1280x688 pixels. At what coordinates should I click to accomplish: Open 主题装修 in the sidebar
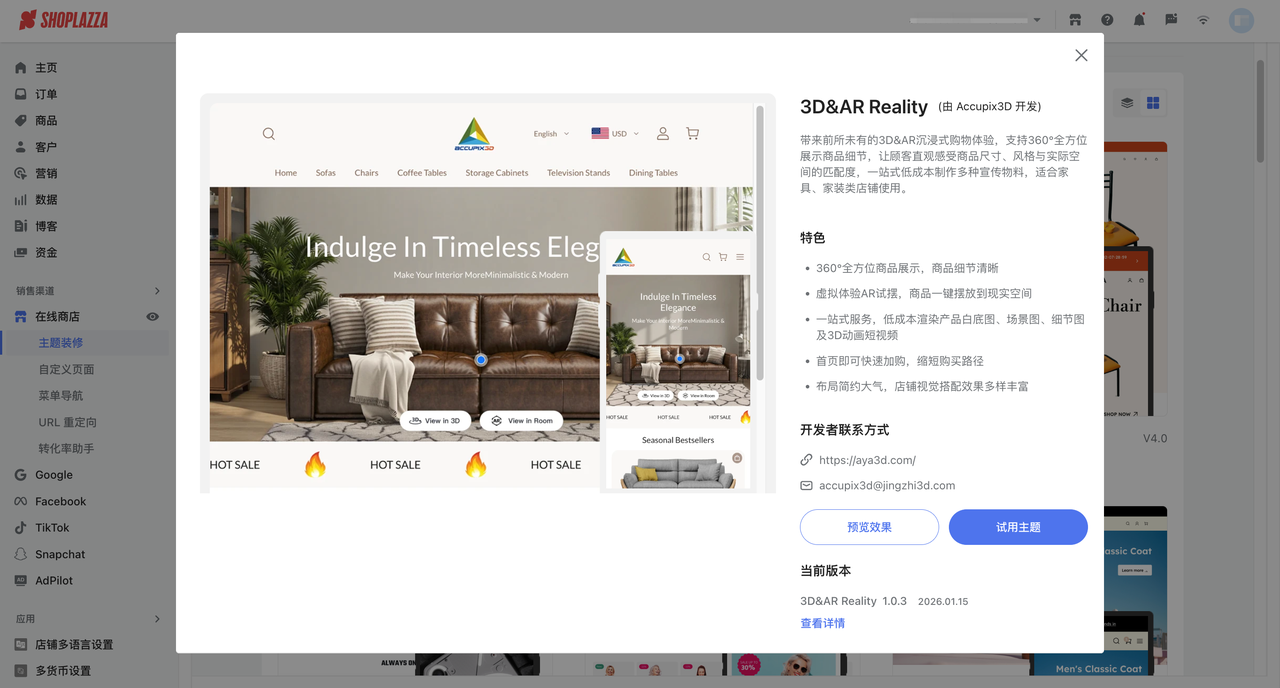click(61, 343)
